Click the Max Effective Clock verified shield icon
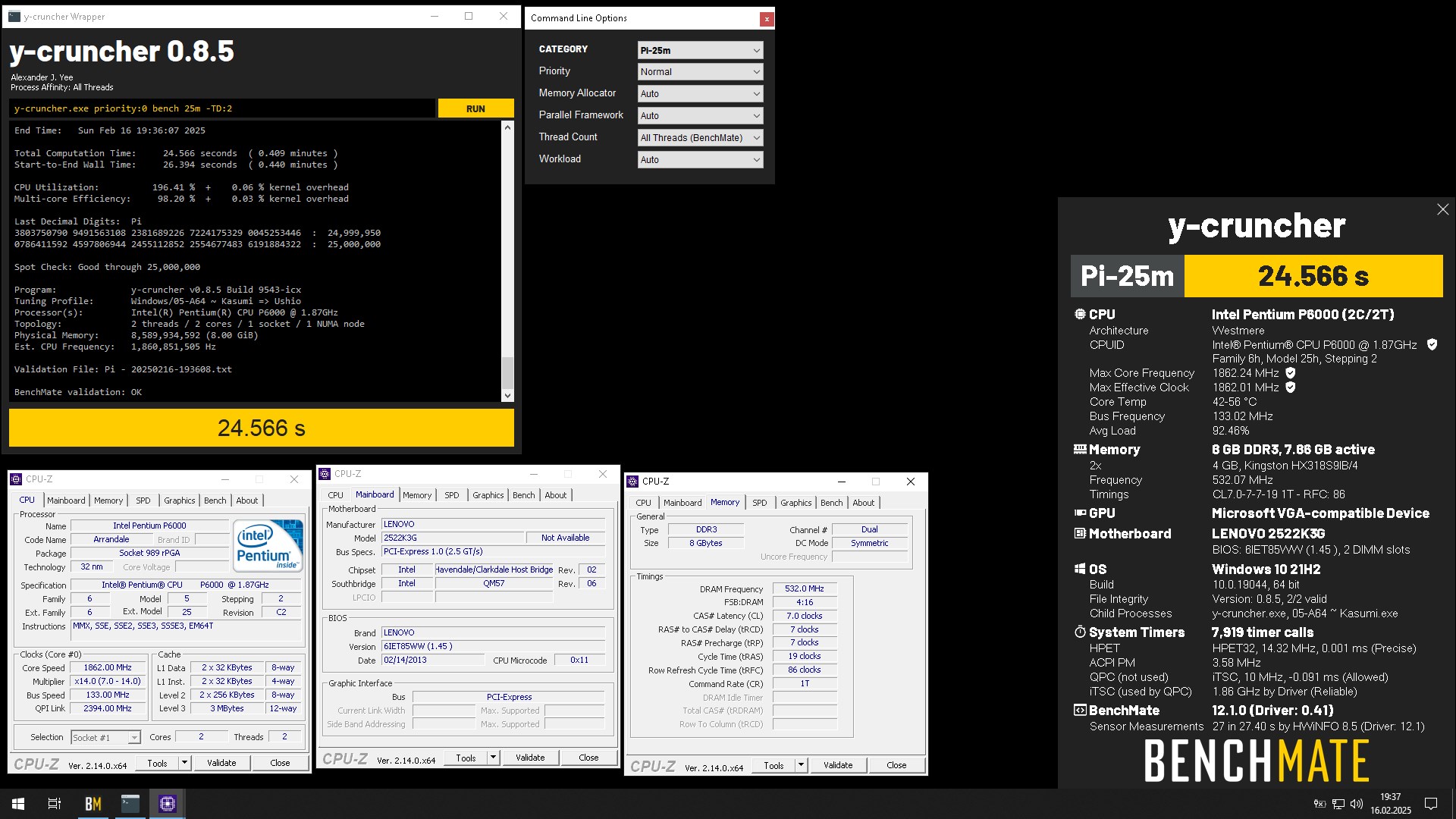The width and height of the screenshot is (1456, 819). pyautogui.click(x=1291, y=388)
